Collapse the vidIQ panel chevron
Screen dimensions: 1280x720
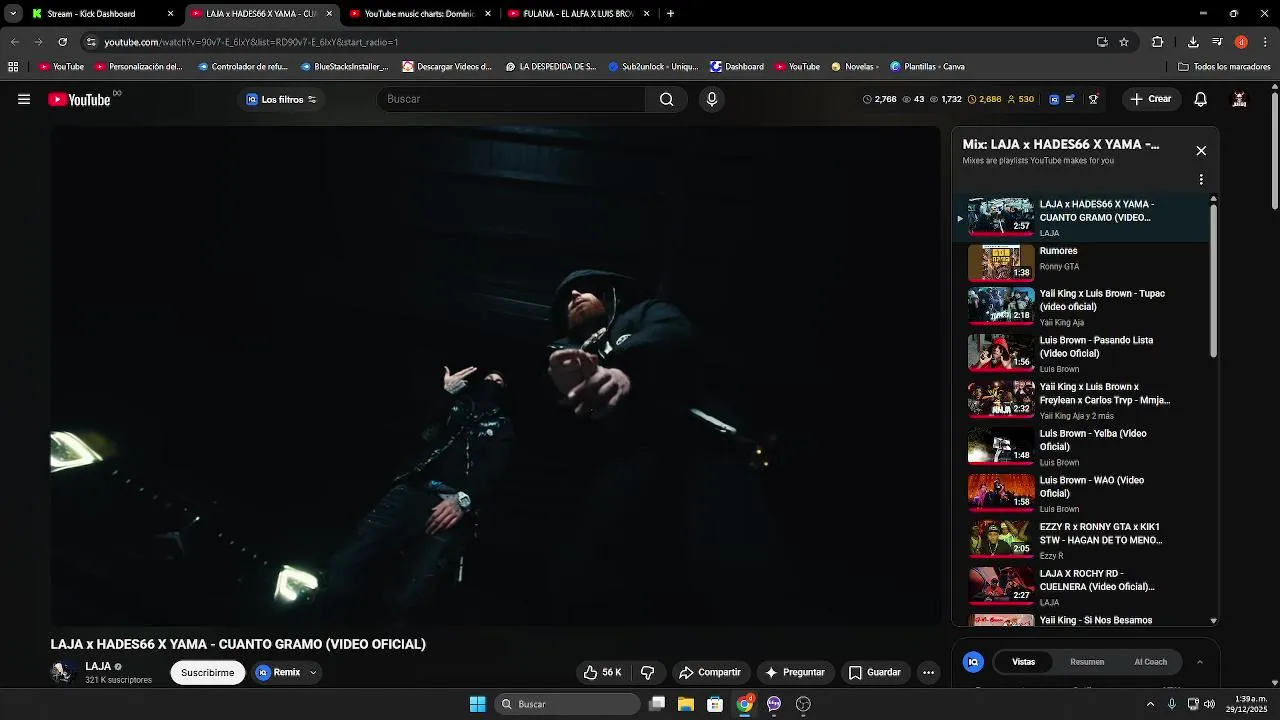(1200, 662)
